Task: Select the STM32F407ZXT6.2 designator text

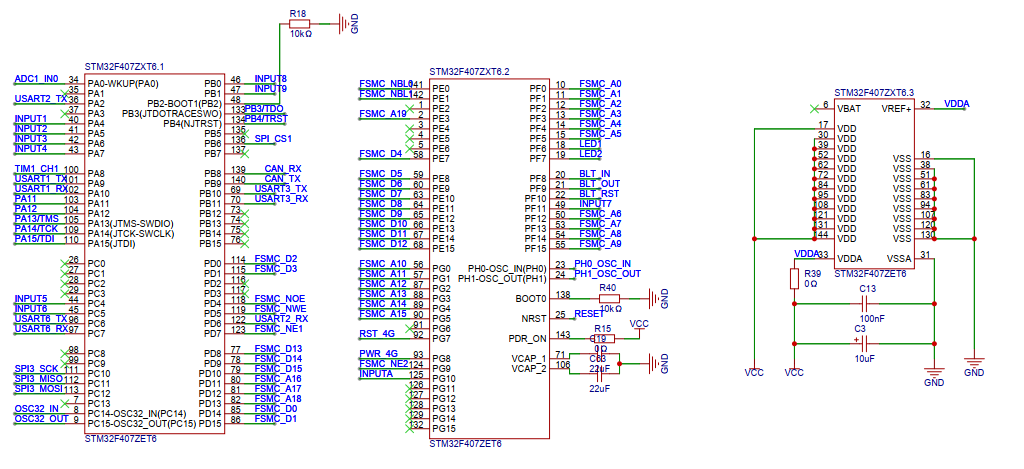Action: [x=469, y=71]
